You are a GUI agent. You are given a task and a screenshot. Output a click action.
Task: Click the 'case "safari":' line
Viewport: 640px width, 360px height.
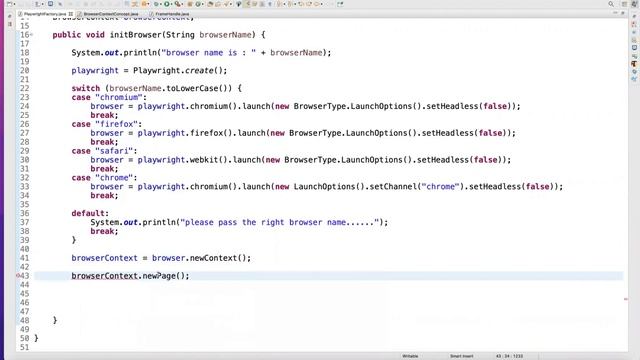pos(104,151)
